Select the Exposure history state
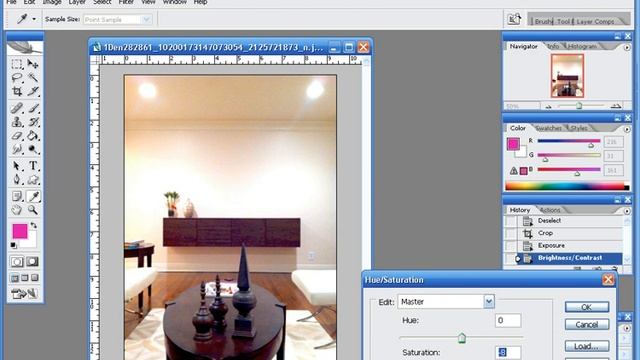Screen dimensions: 640x360 (x=570, y=246)
